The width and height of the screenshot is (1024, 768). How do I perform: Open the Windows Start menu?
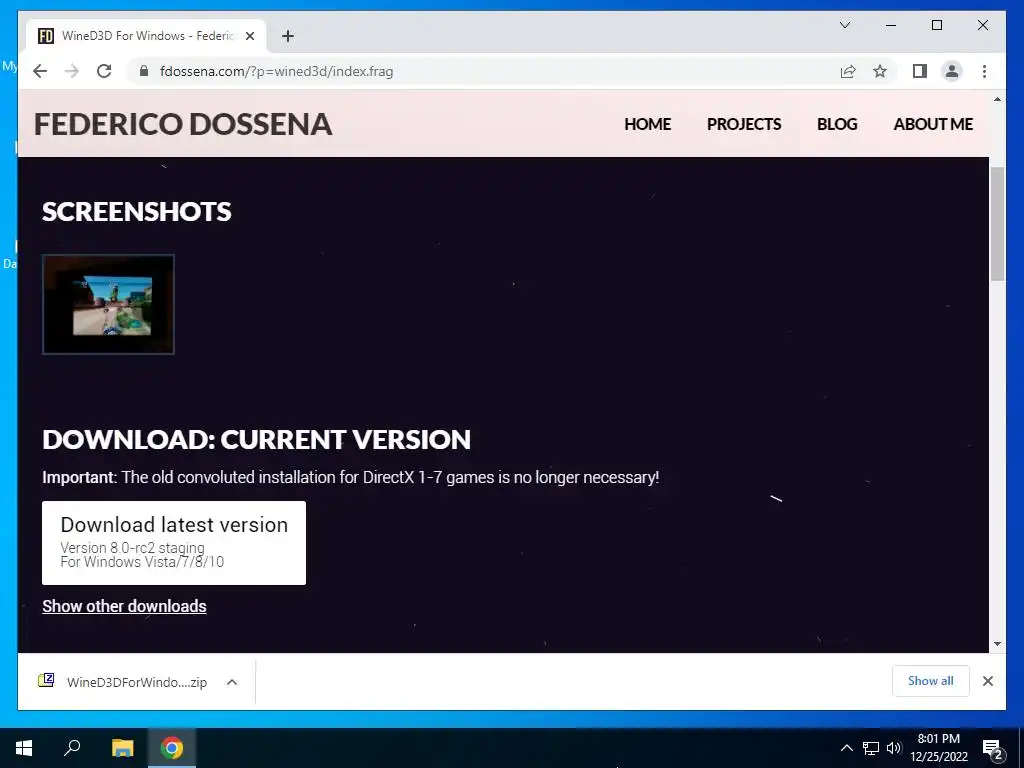(x=24, y=748)
